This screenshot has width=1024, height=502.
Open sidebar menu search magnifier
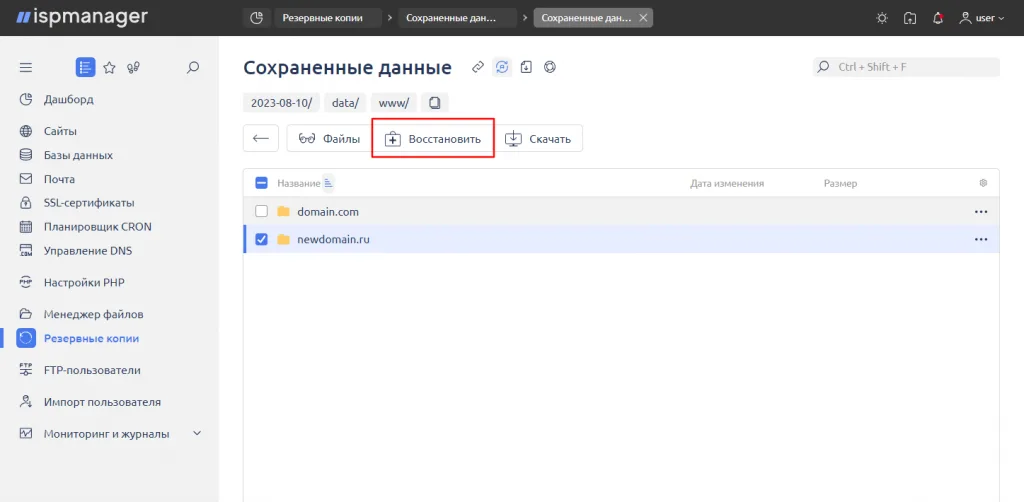[193, 67]
